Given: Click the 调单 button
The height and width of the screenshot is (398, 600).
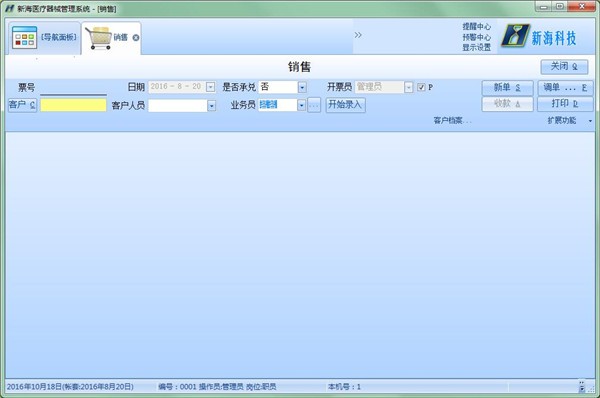Looking at the screenshot, I should click(x=565, y=88).
